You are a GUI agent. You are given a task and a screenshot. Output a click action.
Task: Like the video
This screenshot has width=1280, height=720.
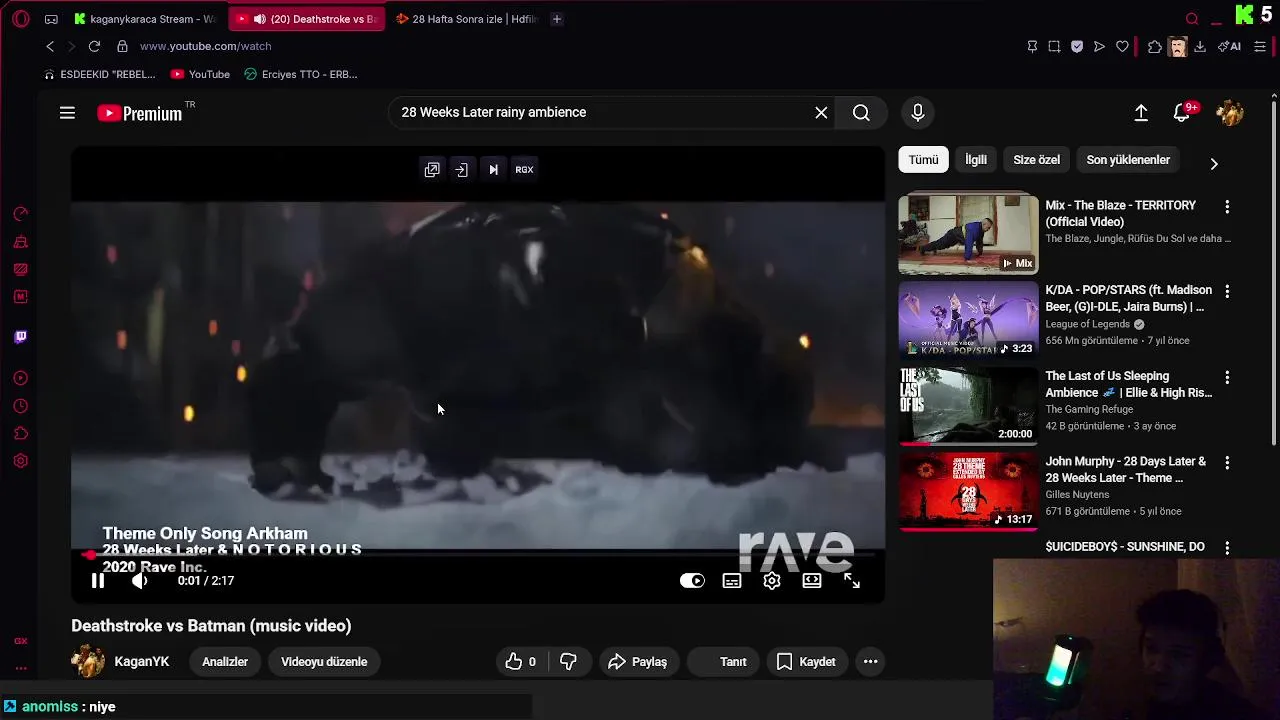coord(521,662)
